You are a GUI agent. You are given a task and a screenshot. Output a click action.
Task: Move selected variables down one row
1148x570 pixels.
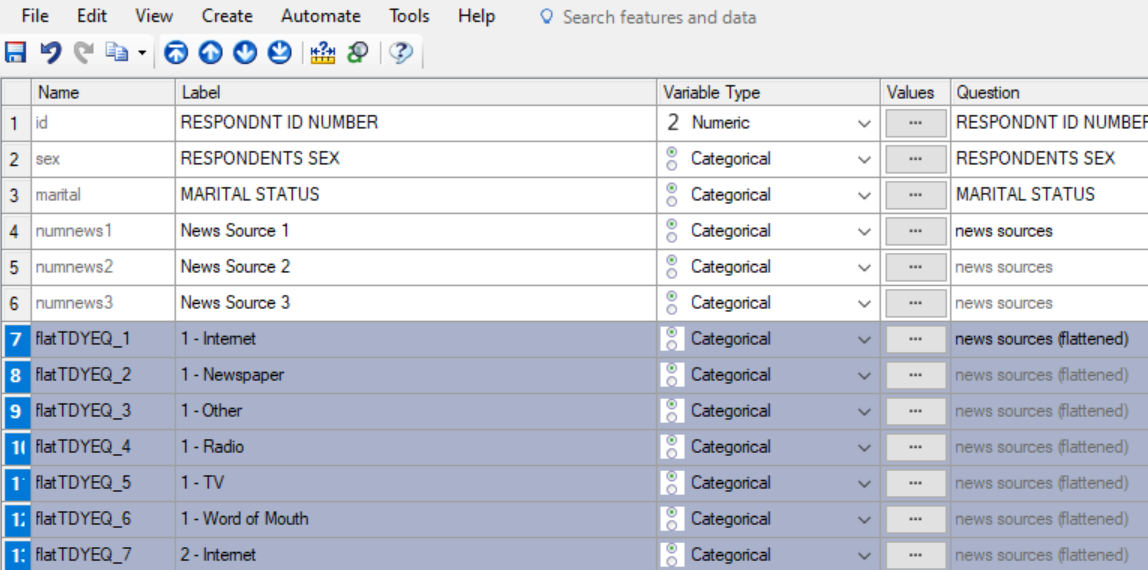tap(245, 53)
